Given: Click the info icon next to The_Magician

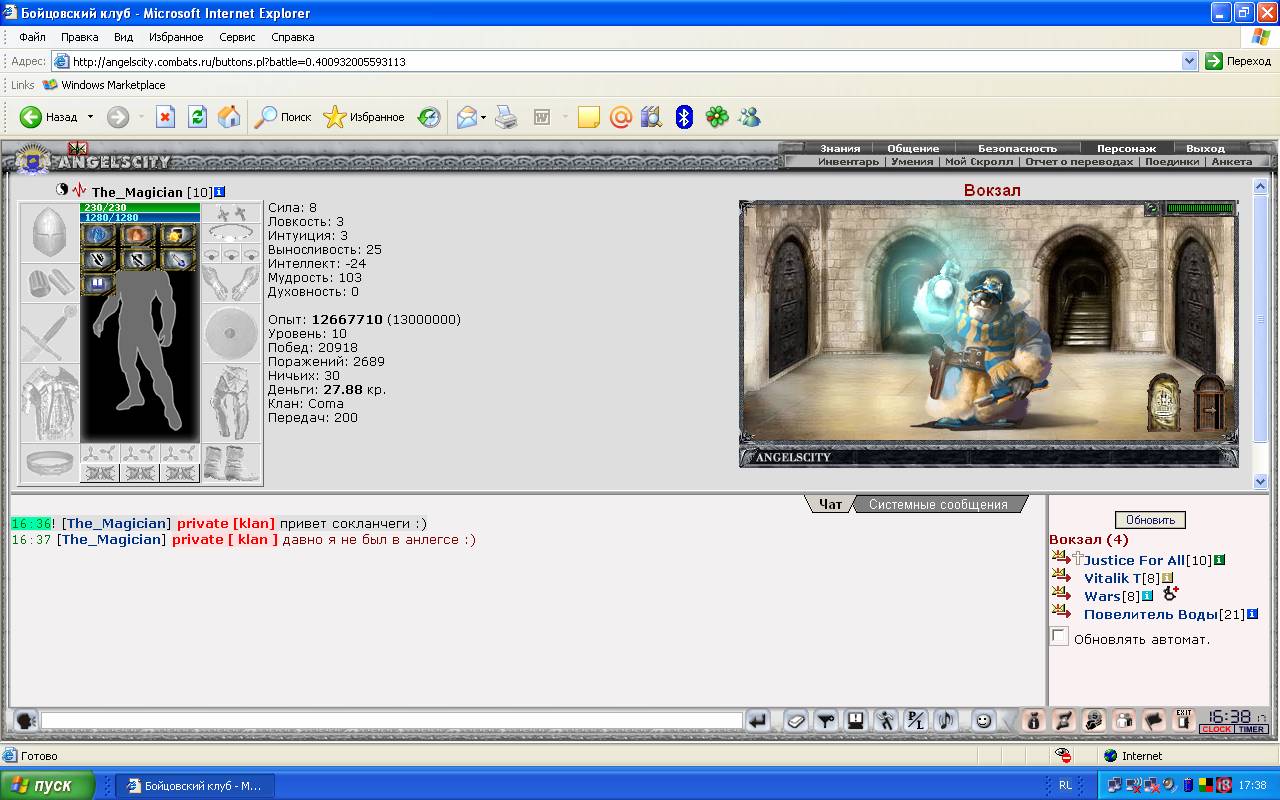Looking at the screenshot, I should 220,191.
